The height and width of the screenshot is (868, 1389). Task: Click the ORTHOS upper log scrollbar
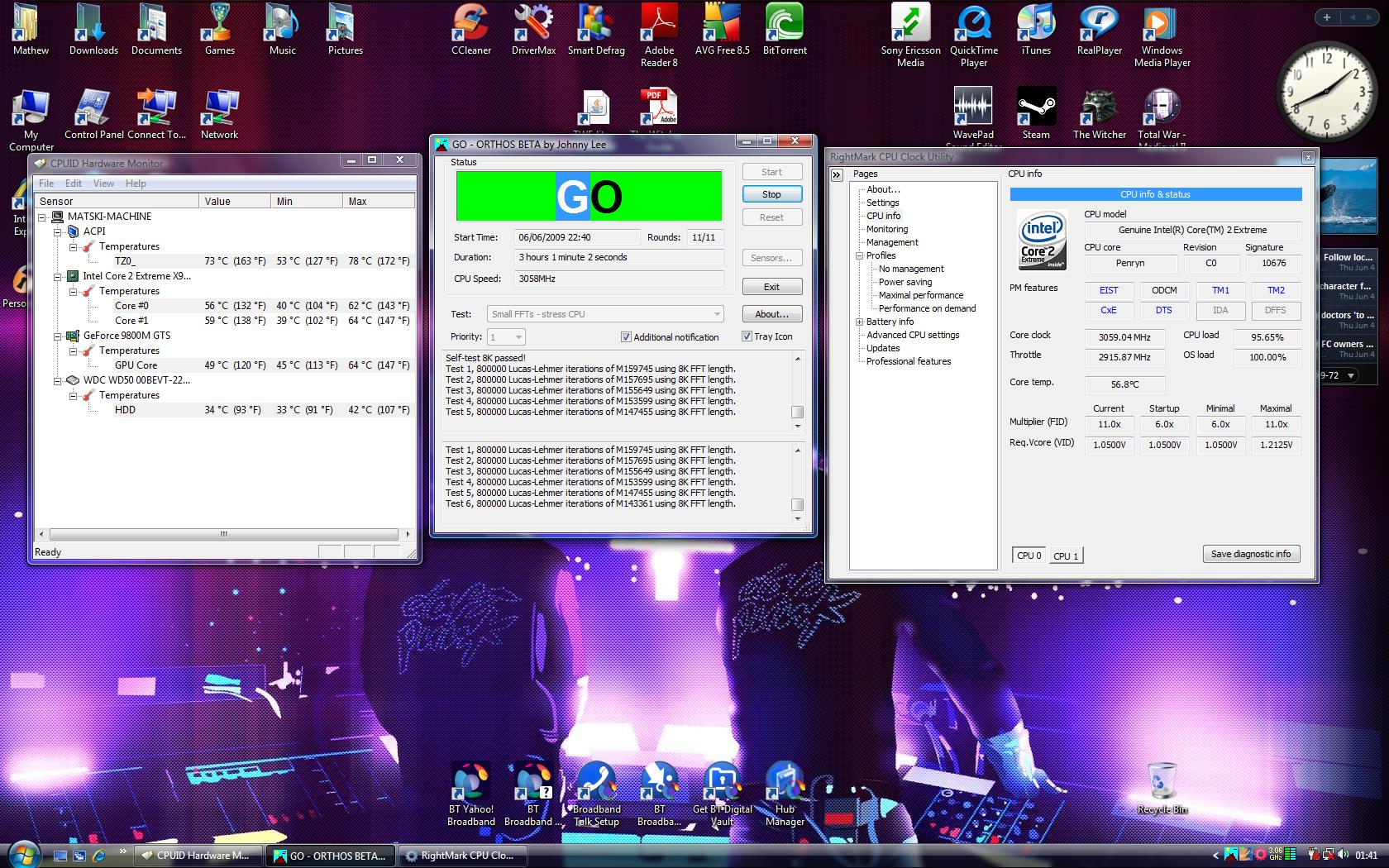pyautogui.click(x=797, y=392)
